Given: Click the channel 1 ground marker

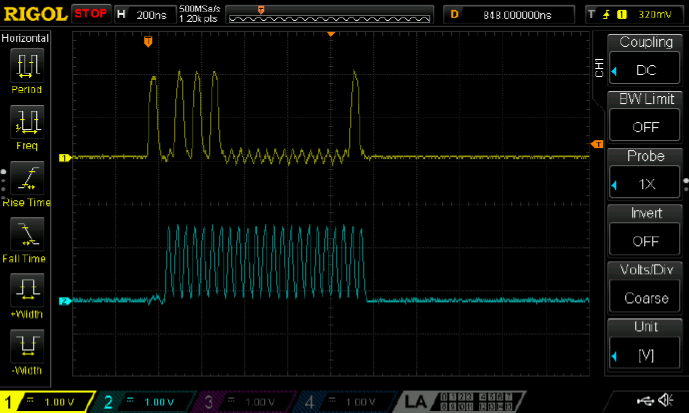Looking at the screenshot, I should click(65, 158).
